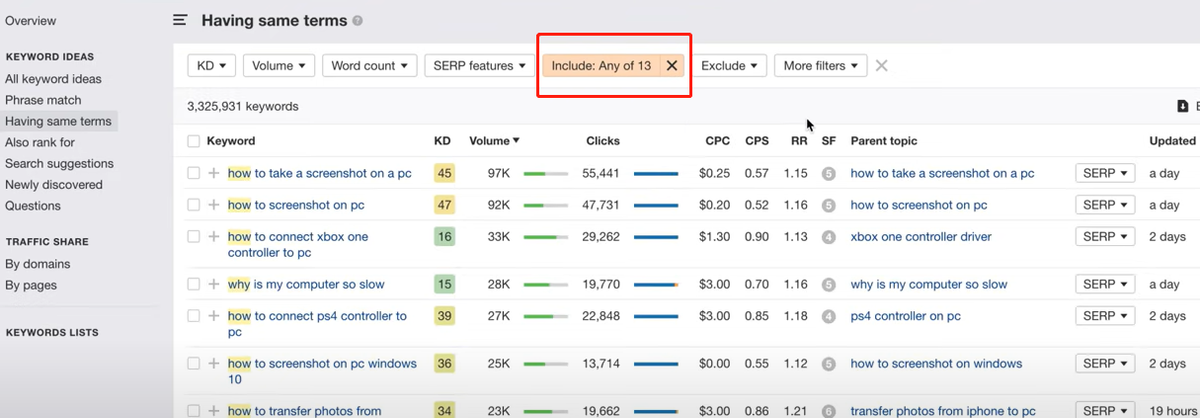This screenshot has width=1200, height=418.
Task: Select All keyword ideas in sidebar
Action: coord(53,79)
